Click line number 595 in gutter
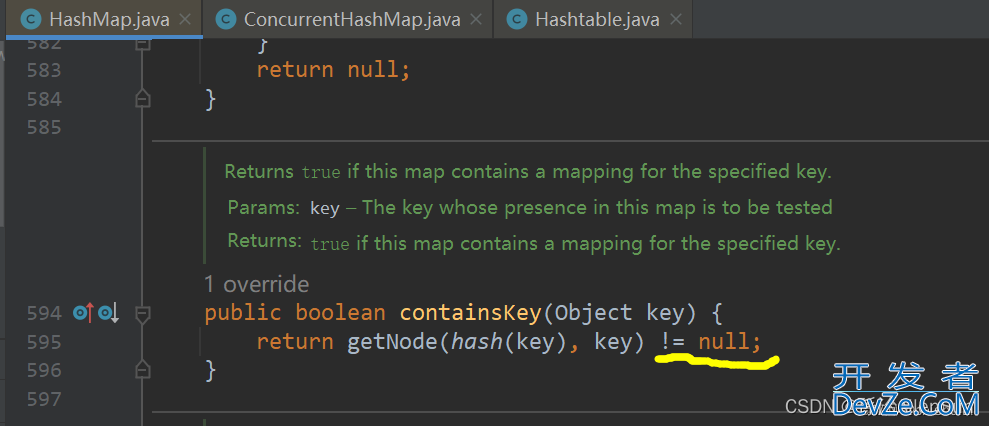The height and width of the screenshot is (426, 989). 44,342
